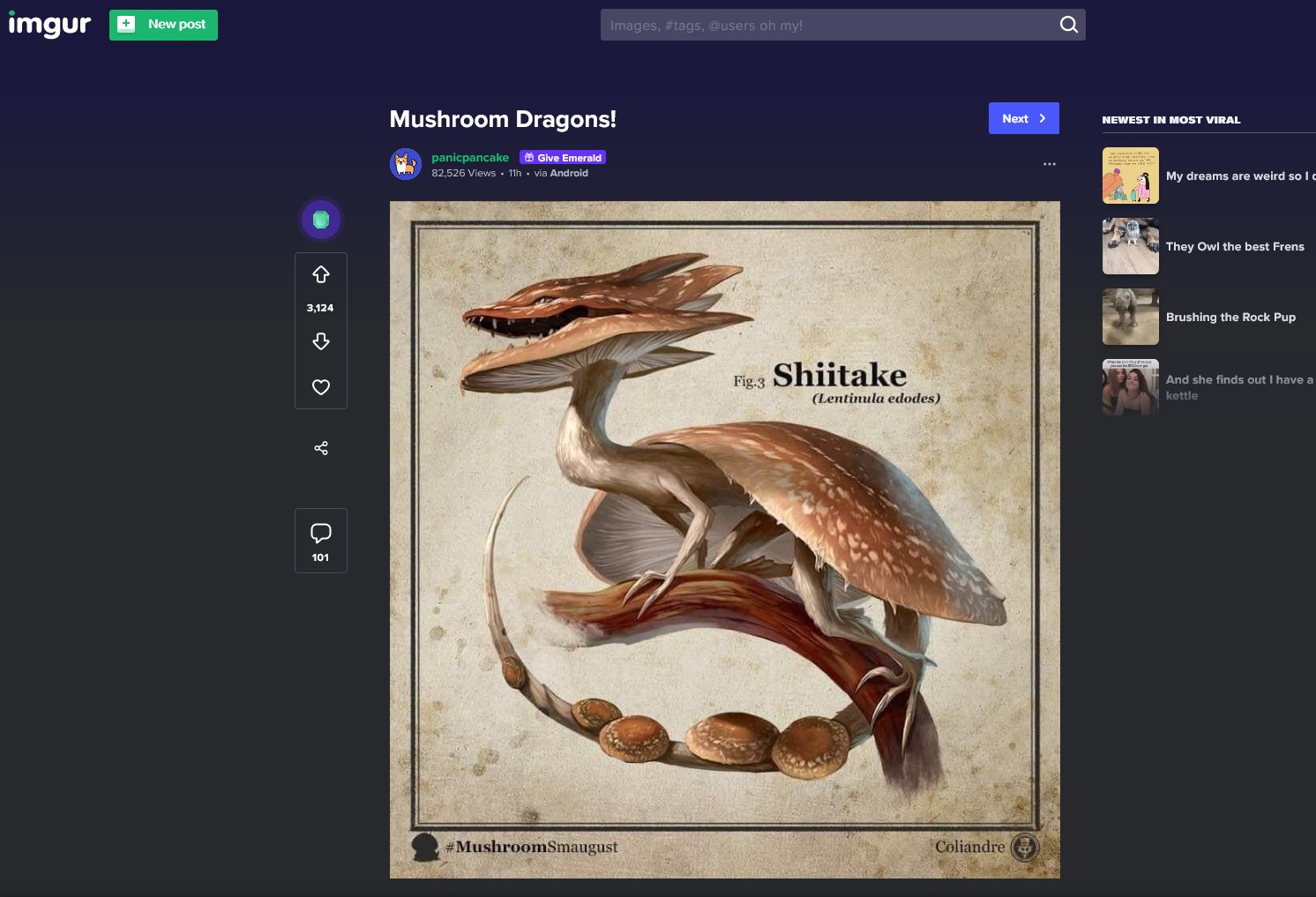Open the Imgur home logo
Image resolution: width=1316 pixels, height=897 pixels.
coord(49,25)
